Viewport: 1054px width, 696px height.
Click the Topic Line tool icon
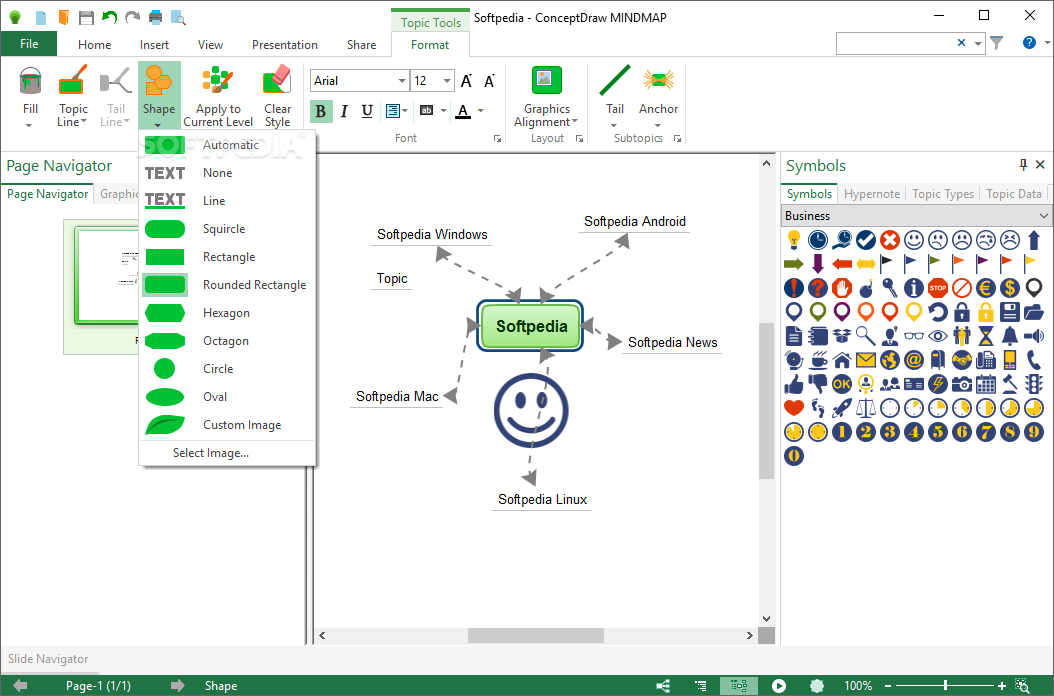tap(73, 80)
